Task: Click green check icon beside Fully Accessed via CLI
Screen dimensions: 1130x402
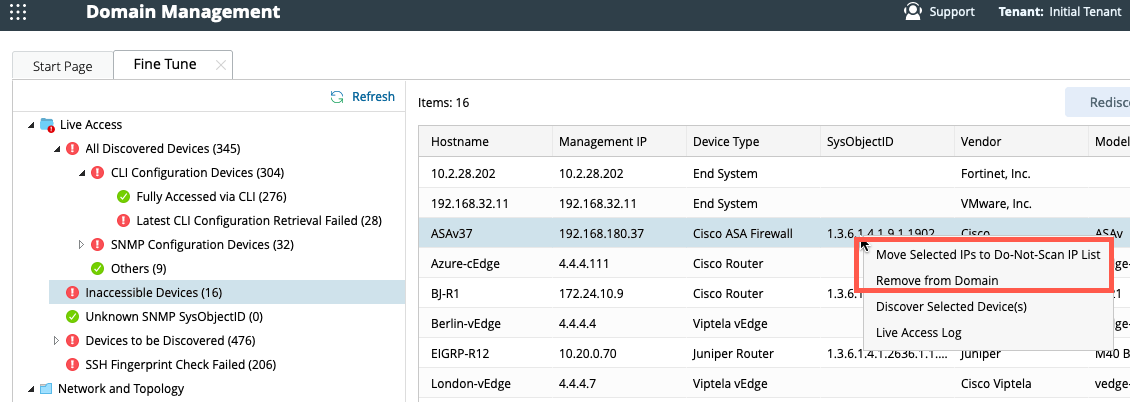Action: pos(123,197)
